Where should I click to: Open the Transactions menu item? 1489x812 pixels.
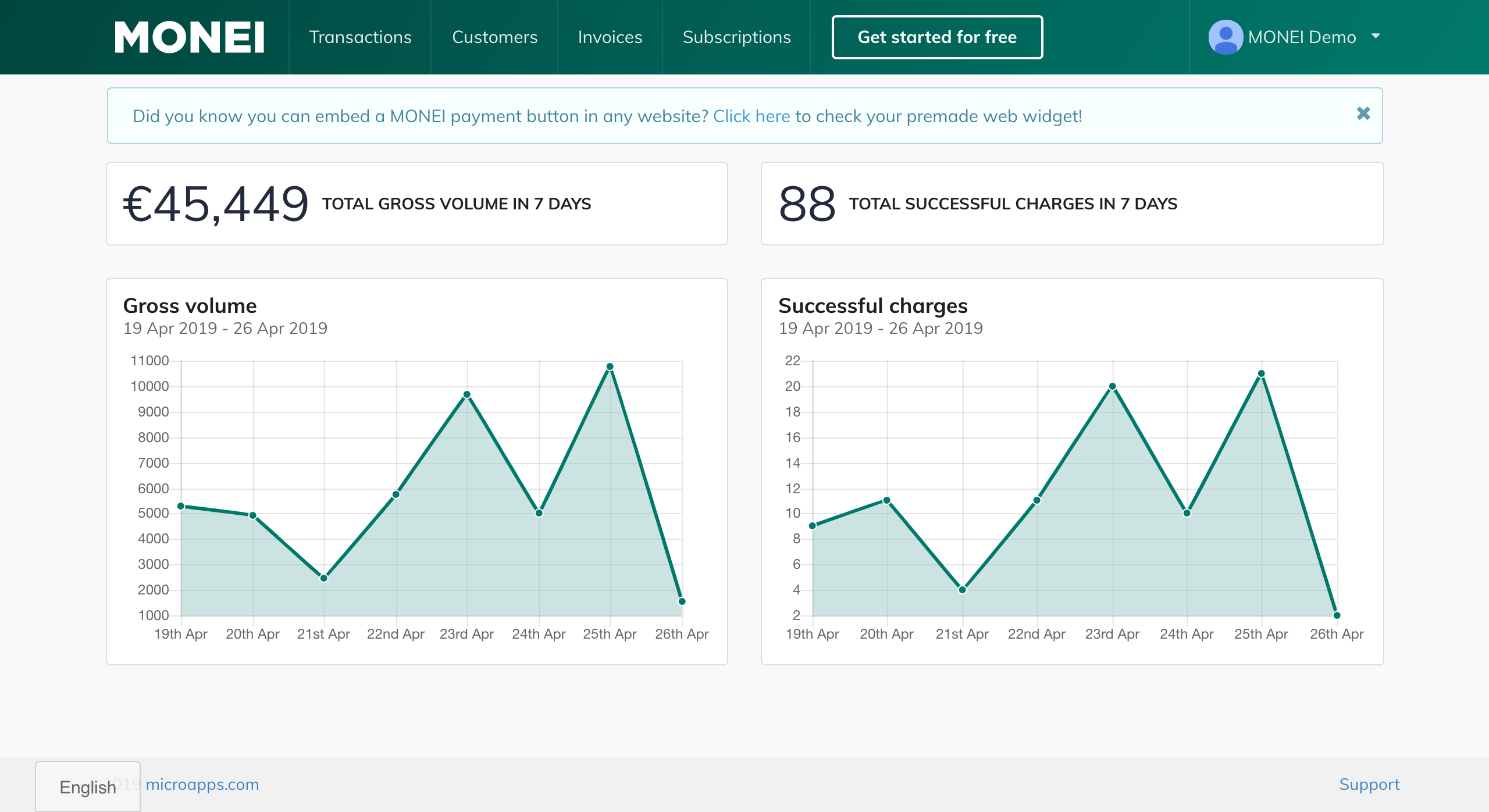point(360,37)
